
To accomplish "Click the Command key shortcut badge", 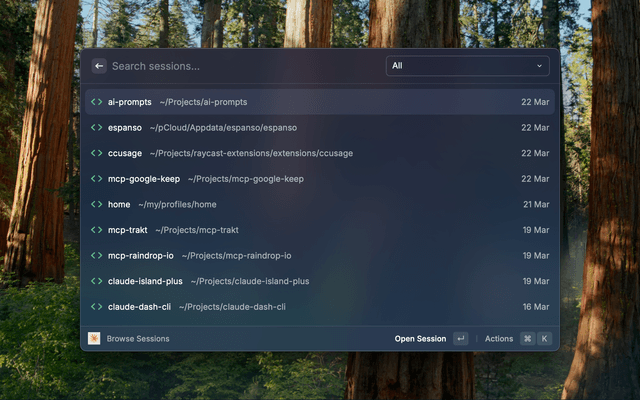I will coord(527,338).
